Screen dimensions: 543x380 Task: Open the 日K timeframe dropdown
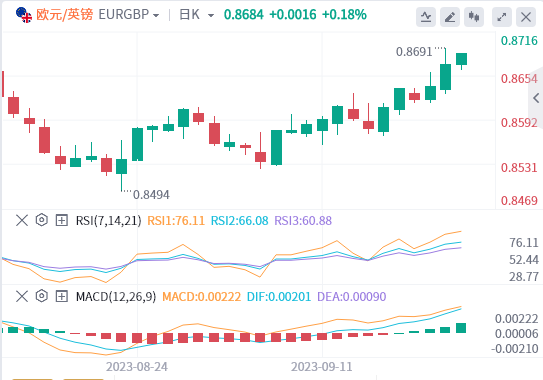pyautogui.click(x=197, y=15)
